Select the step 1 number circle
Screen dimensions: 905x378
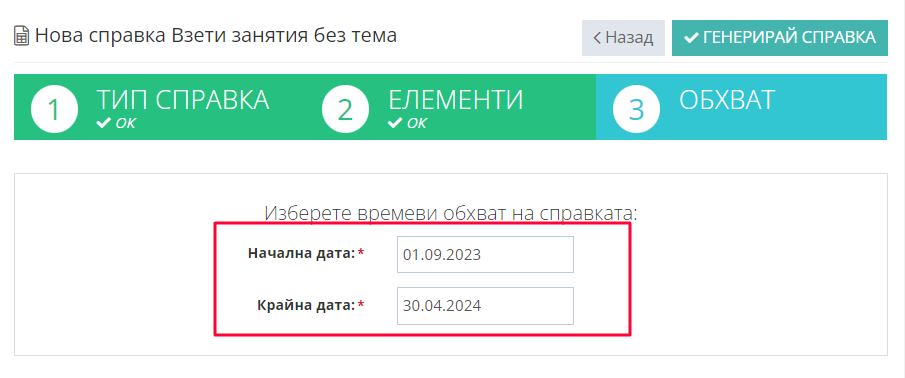coord(54,109)
